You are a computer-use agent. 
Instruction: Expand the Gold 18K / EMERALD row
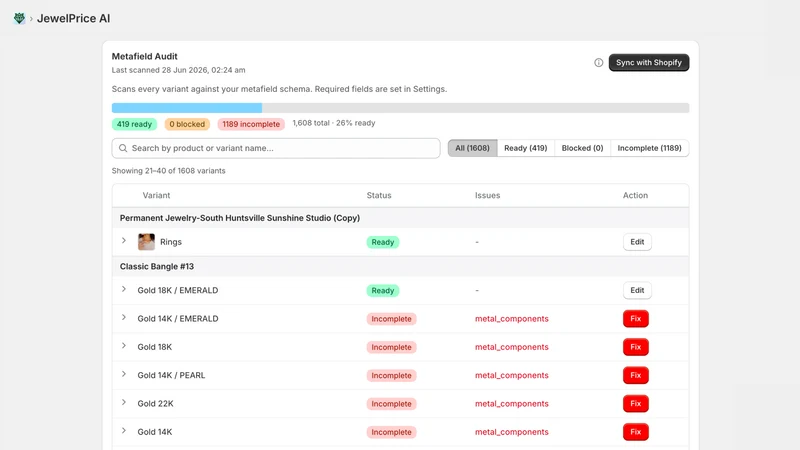pos(123,289)
